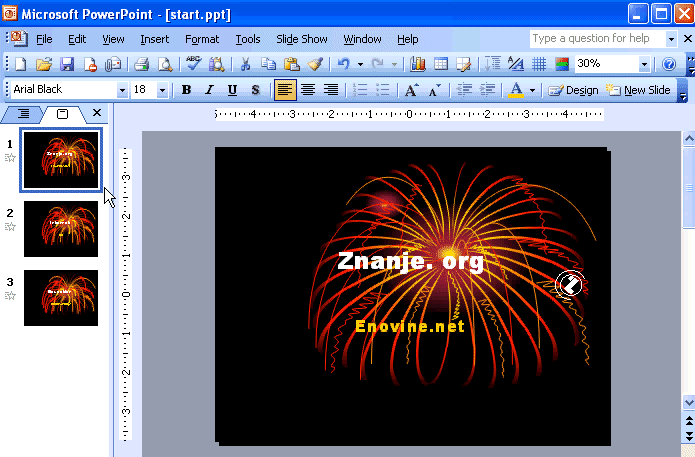Print the presentation
The width and height of the screenshot is (695, 457).
click(141, 64)
